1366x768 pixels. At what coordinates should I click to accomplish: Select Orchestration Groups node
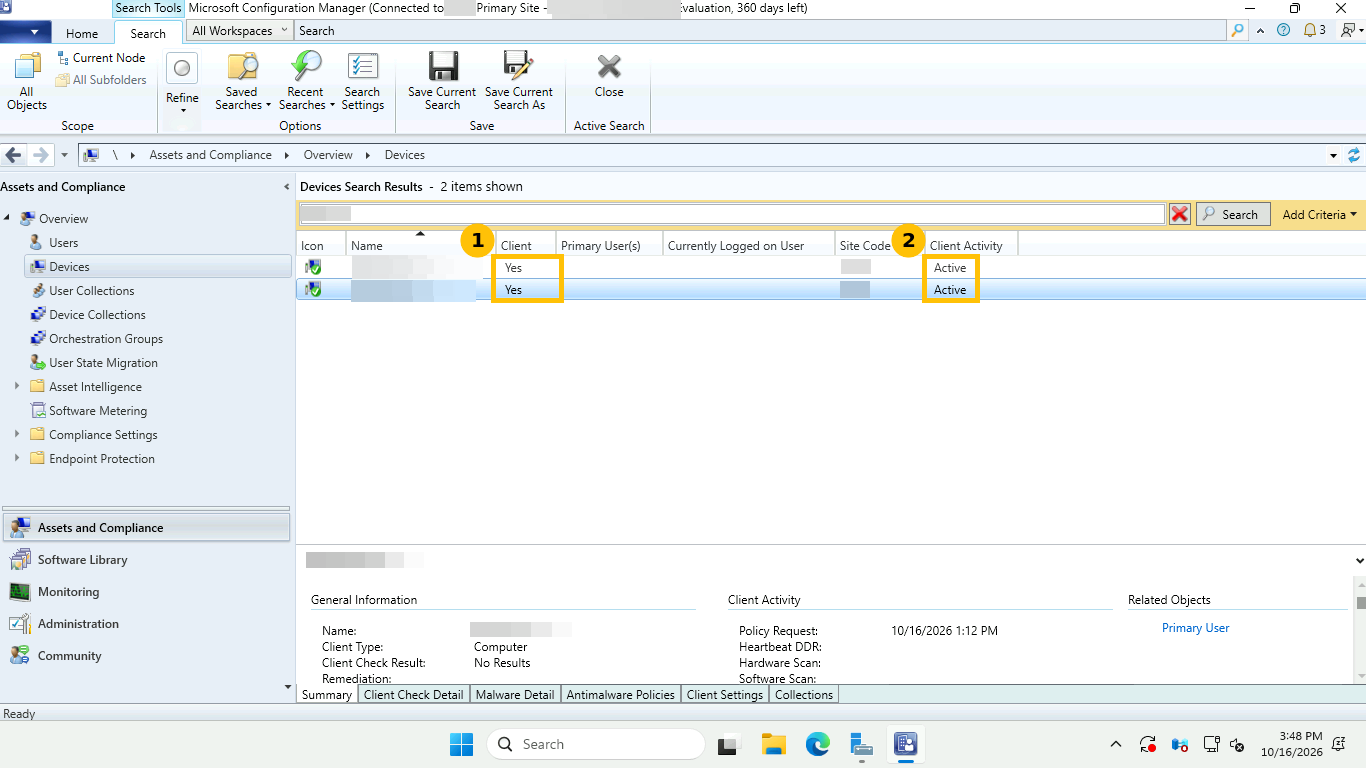[106, 339]
